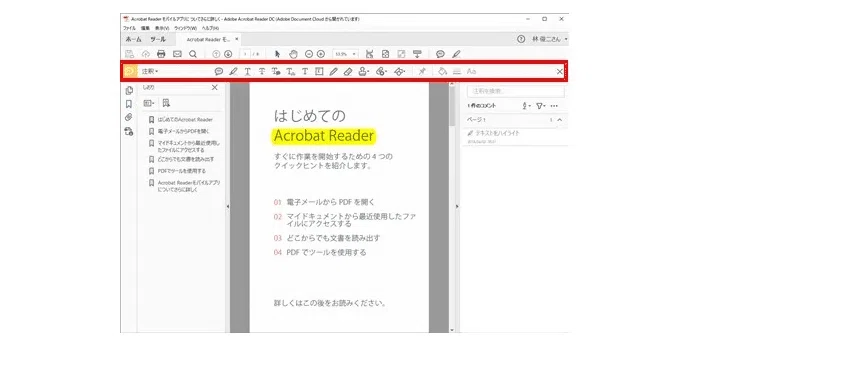Expand the 注釈 dropdown

(150, 72)
